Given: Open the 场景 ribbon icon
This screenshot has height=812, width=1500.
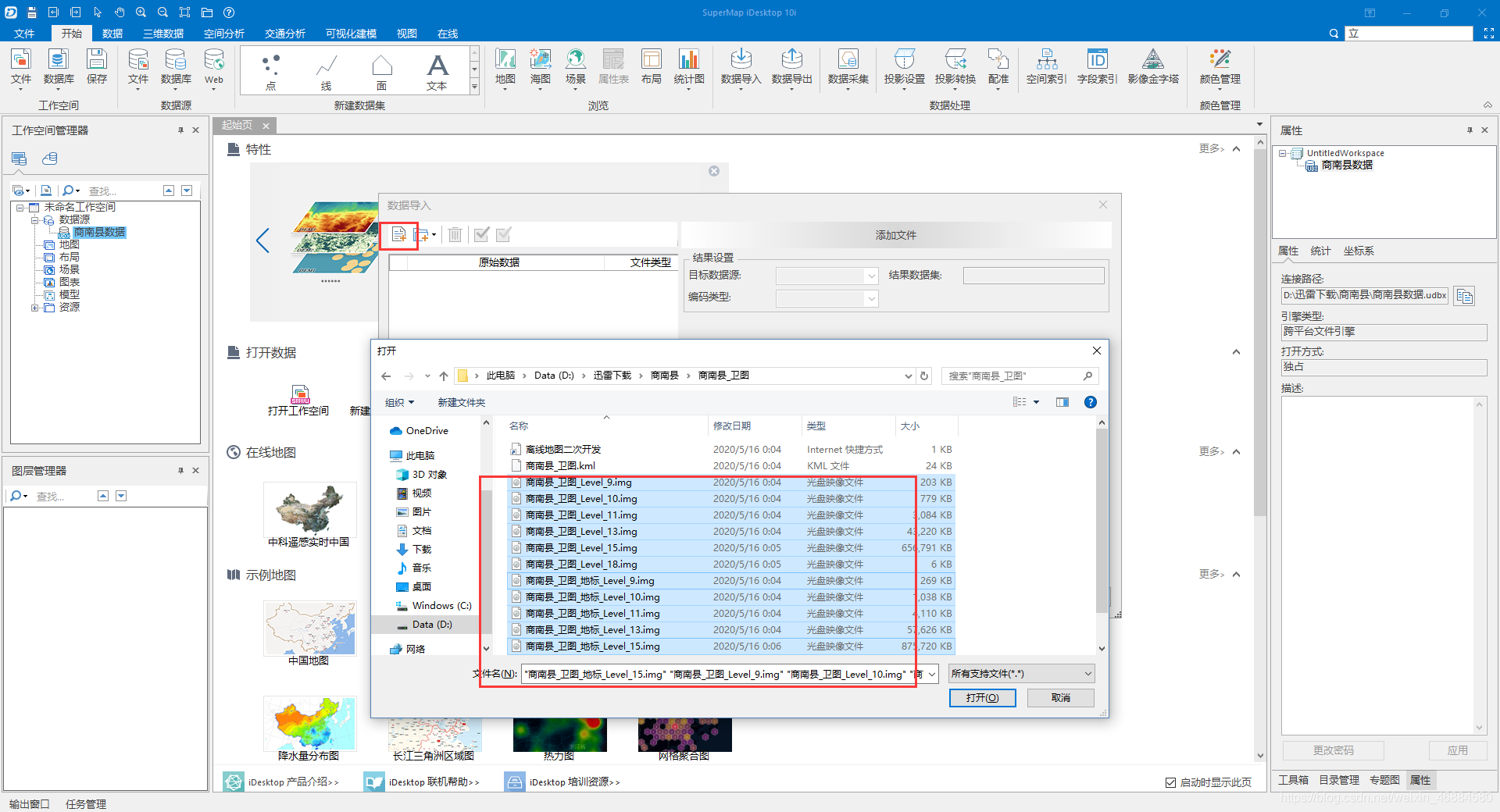Looking at the screenshot, I should (575, 67).
